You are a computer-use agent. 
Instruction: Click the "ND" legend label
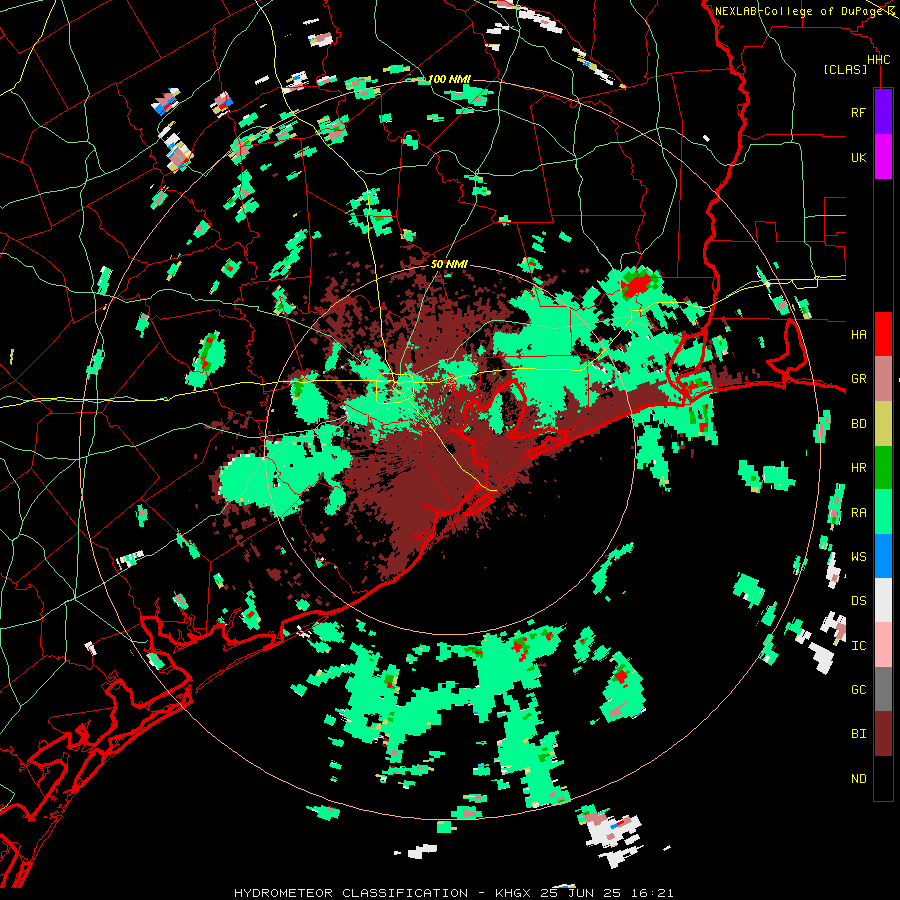click(x=858, y=779)
